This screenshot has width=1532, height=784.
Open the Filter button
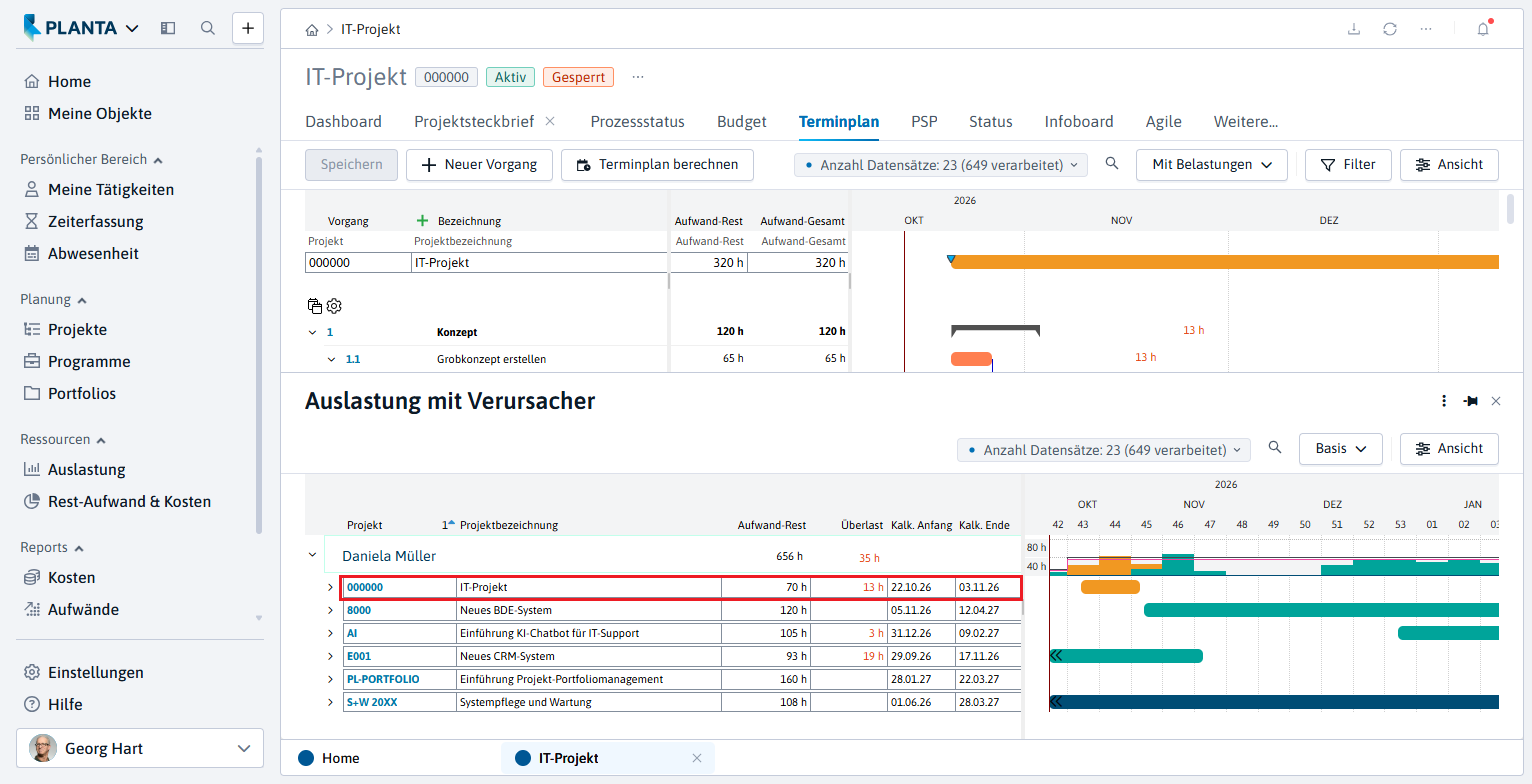tap(1348, 165)
